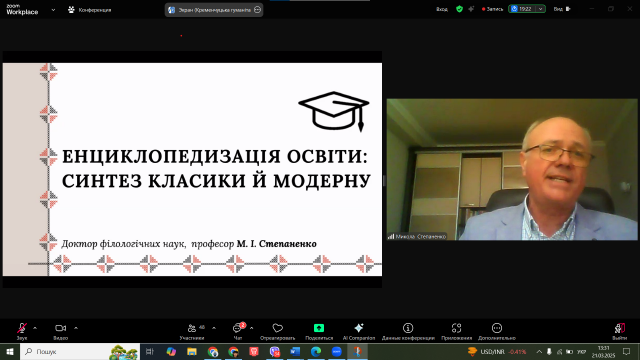
Task: Click the green Поделиться share screen icon
Action: (x=319, y=328)
